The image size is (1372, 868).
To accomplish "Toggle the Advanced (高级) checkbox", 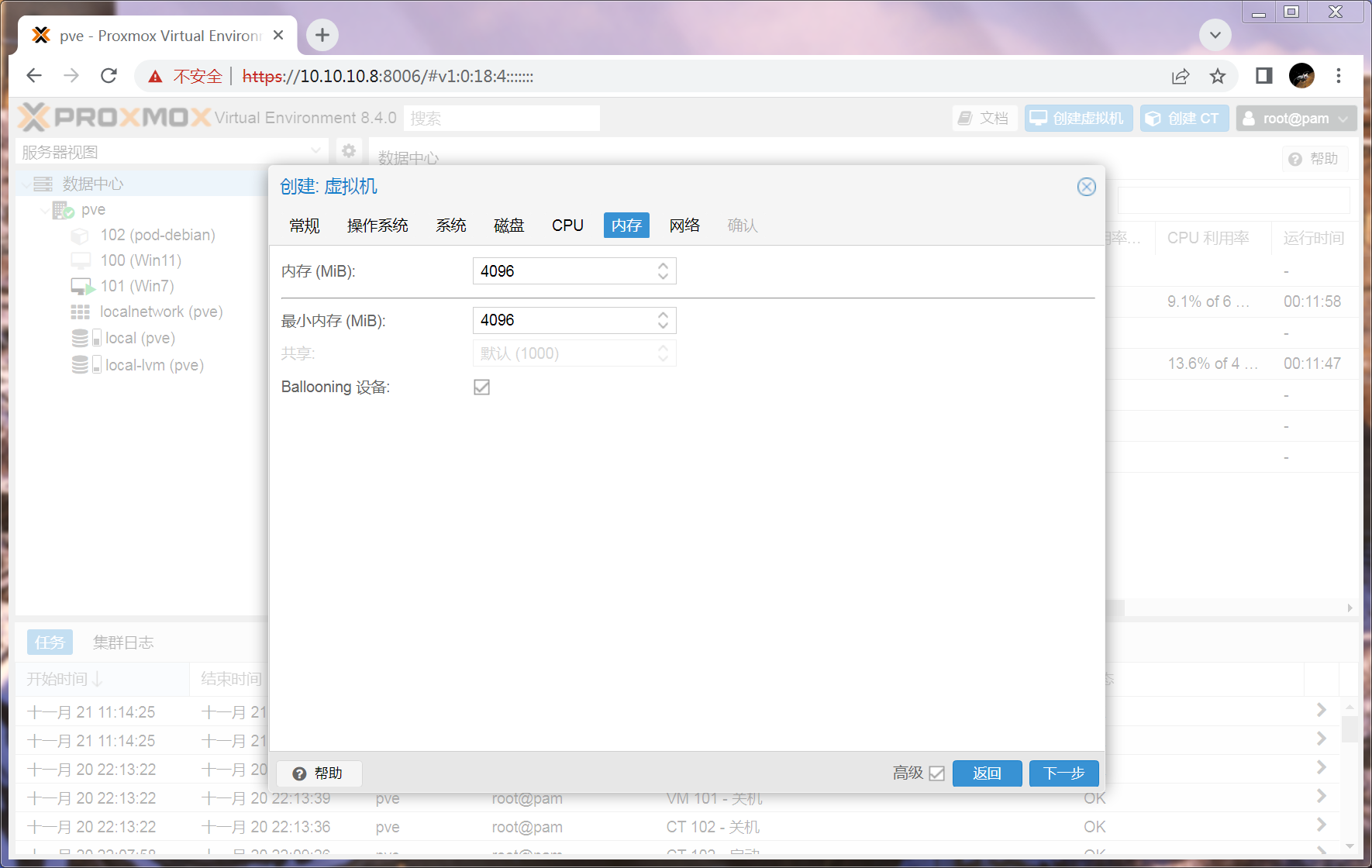I will tap(936, 773).
